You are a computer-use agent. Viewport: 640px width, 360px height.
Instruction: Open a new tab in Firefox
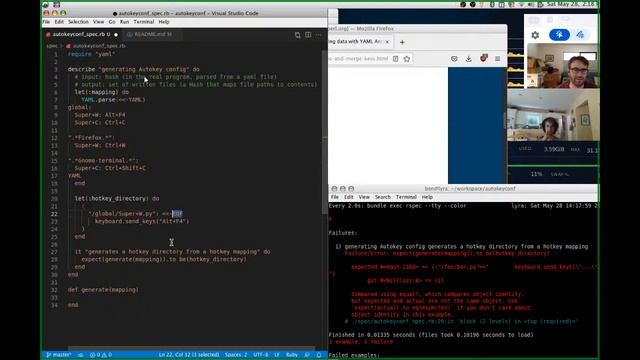402,42
